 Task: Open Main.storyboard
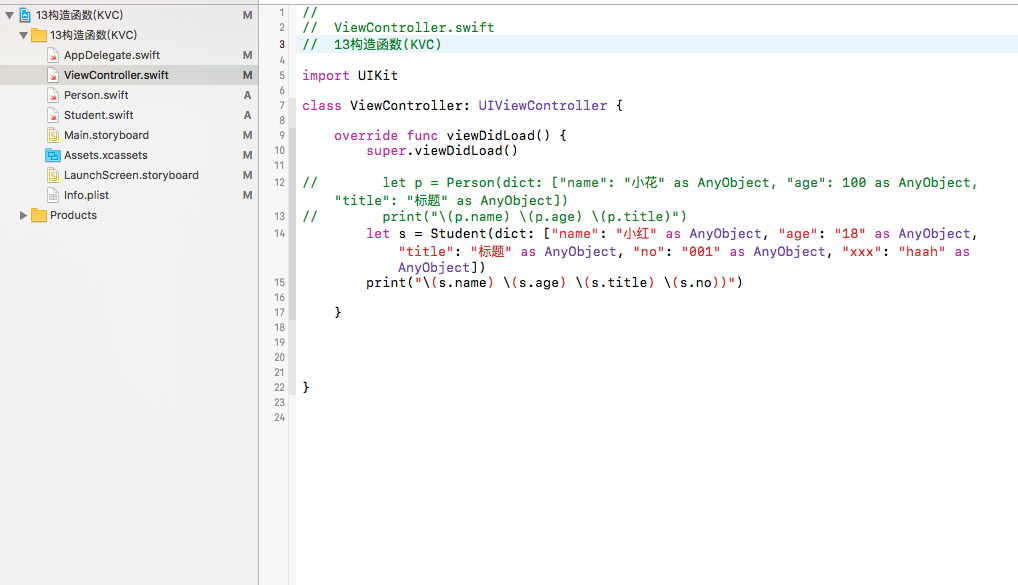106,135
